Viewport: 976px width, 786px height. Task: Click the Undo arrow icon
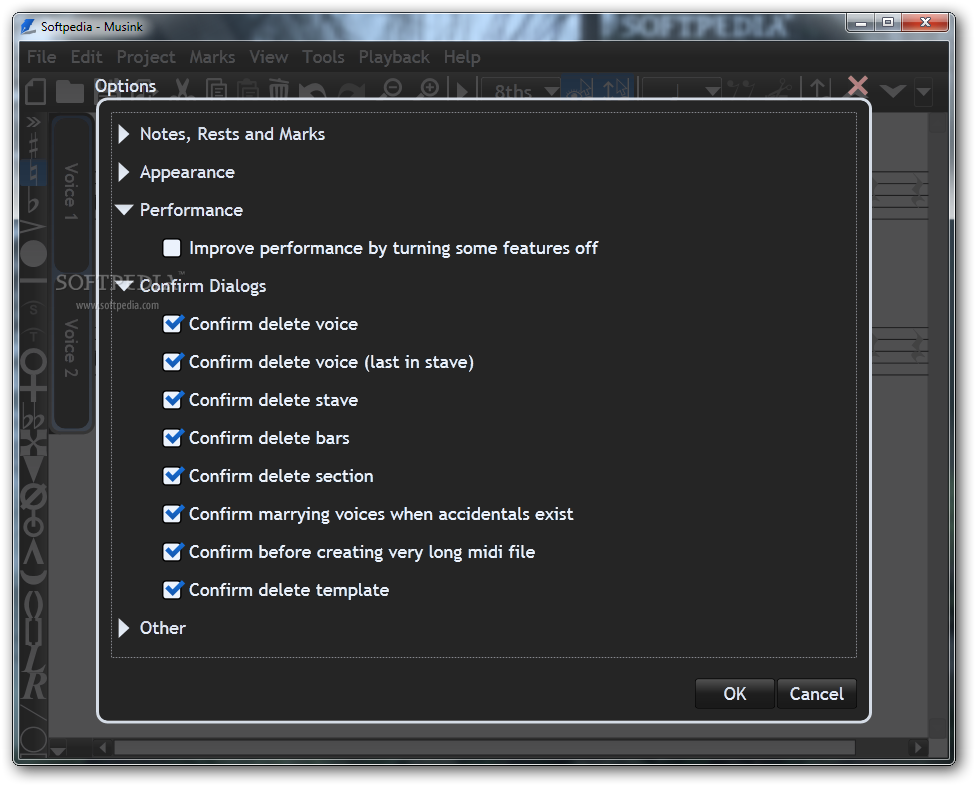(x=312, y=91)
